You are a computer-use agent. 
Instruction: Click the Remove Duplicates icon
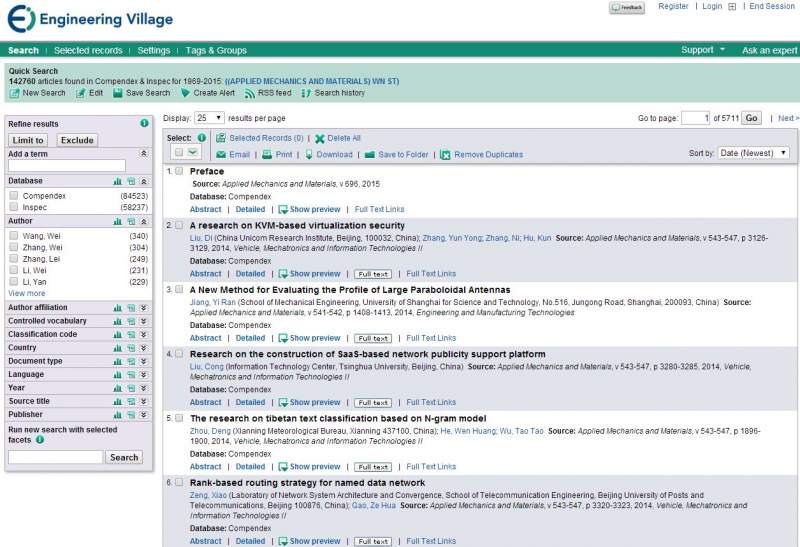[x=445, y=155]
